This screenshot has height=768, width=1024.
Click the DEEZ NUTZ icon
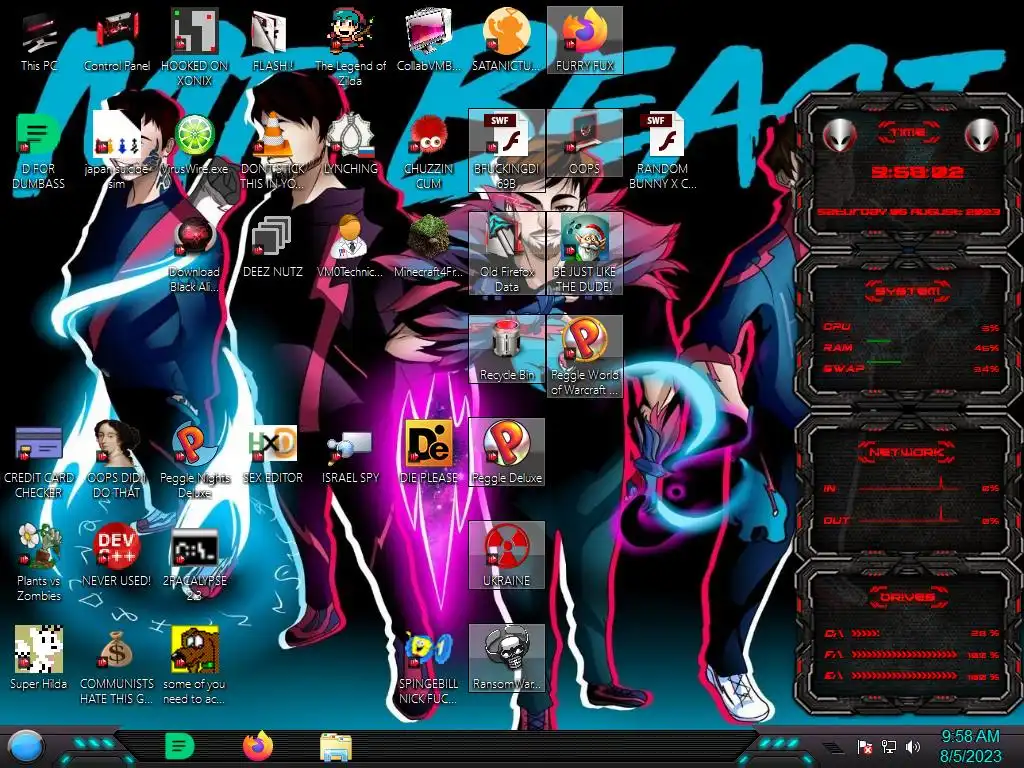click(272, 248)
